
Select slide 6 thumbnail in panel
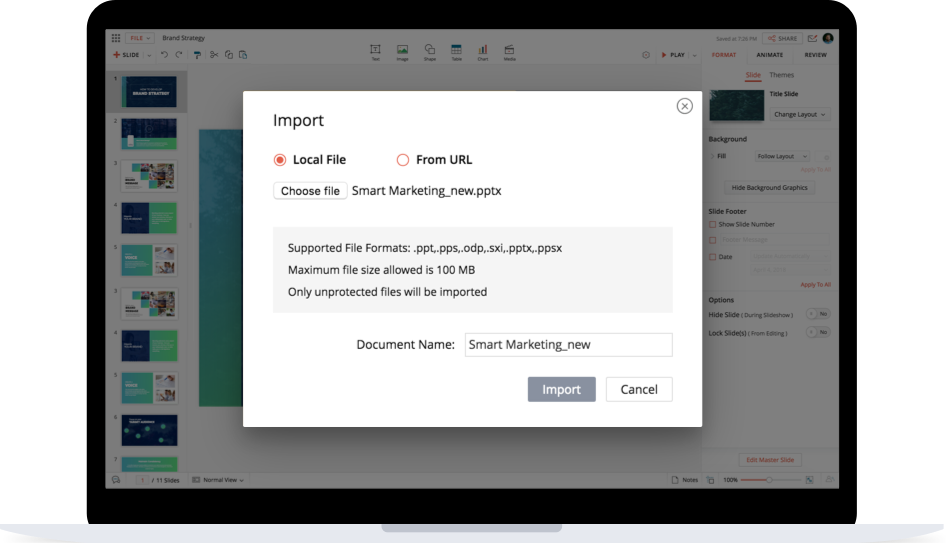tap(149, 430)
